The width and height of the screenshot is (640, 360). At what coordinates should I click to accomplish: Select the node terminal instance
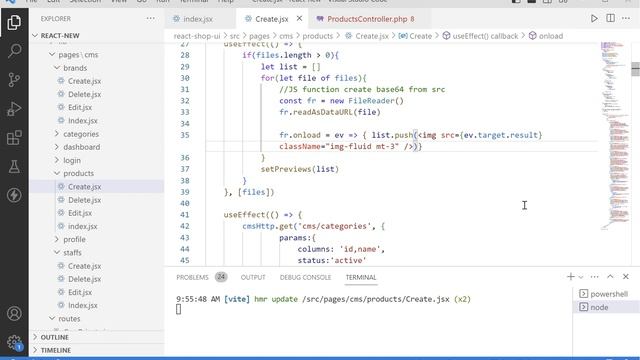point(606,307)
